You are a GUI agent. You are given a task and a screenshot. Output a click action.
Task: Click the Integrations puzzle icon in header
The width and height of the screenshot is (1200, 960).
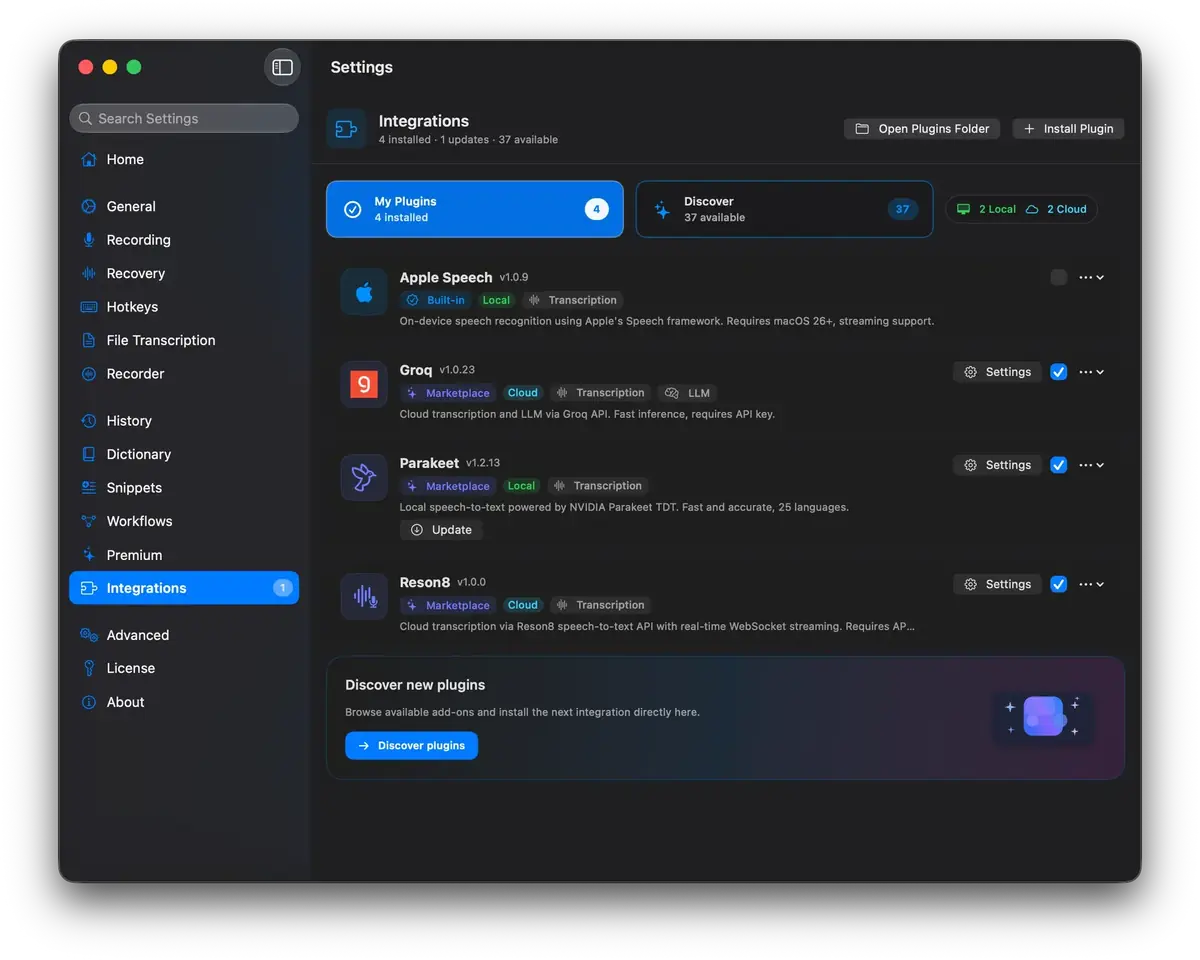tap(346, 129)
